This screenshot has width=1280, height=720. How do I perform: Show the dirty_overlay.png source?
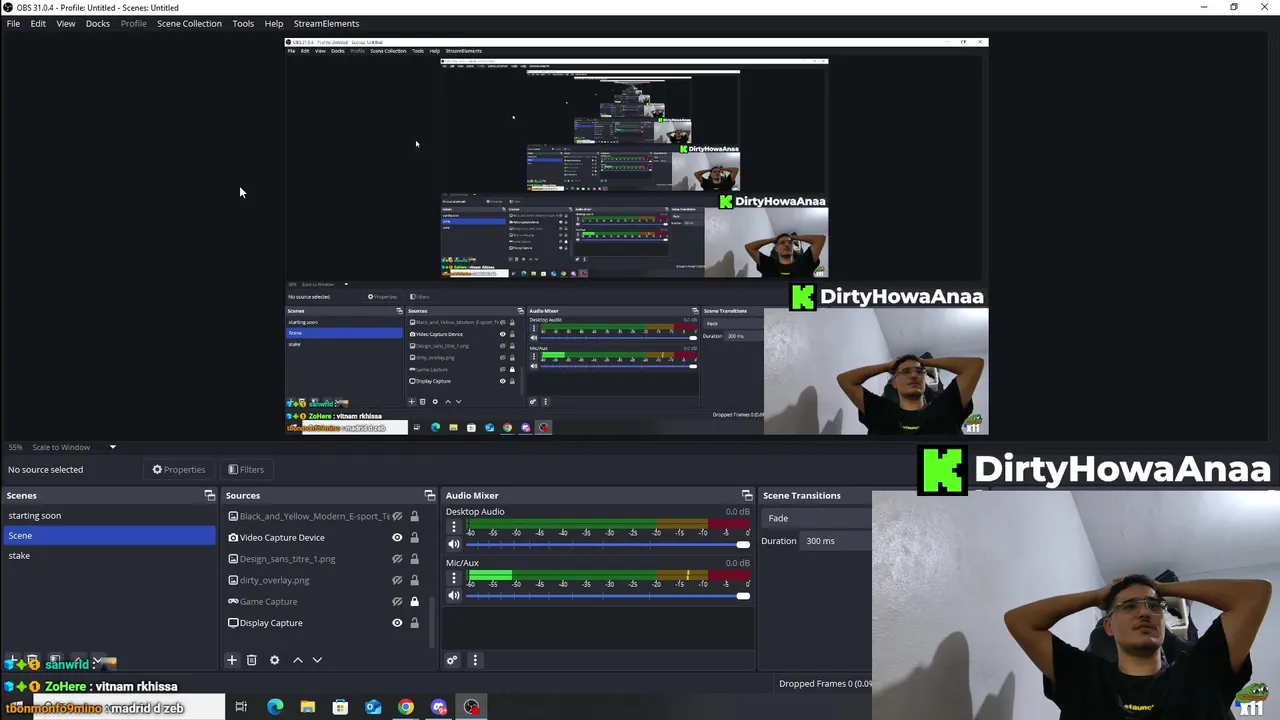click(x=397, y=580)
